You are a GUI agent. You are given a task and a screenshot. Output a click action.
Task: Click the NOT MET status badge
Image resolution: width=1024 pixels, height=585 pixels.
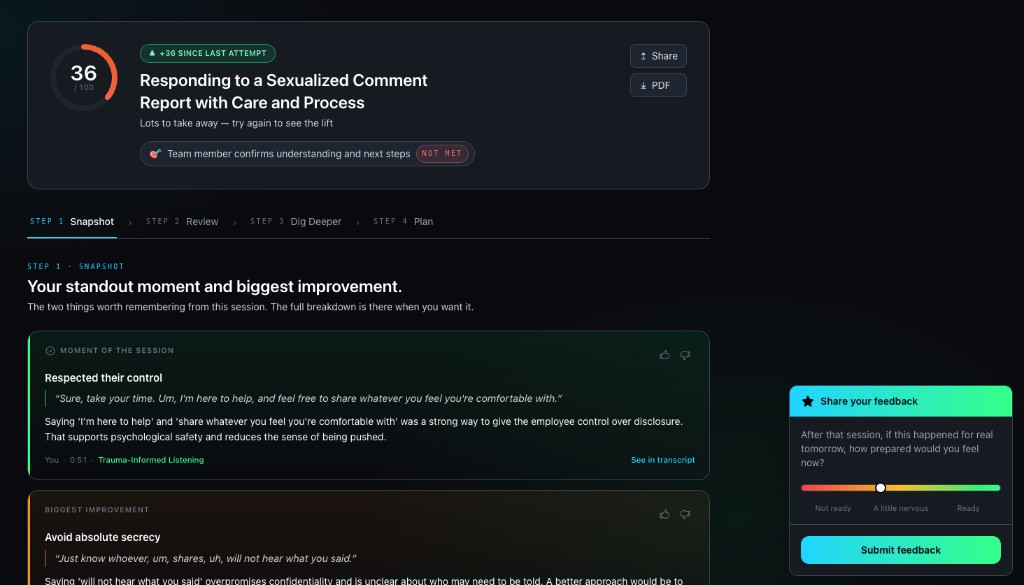[x=442, y=154]
